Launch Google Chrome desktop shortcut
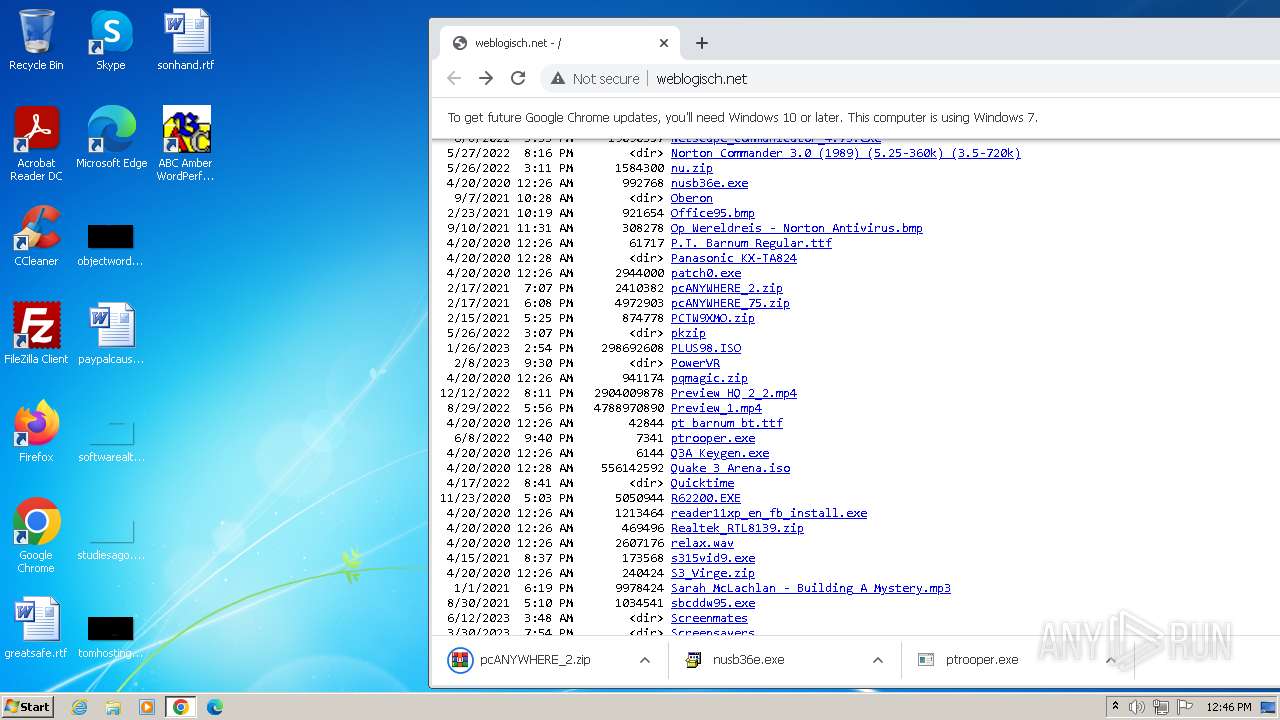This screenshot has height=720, width=1280. 36,535
